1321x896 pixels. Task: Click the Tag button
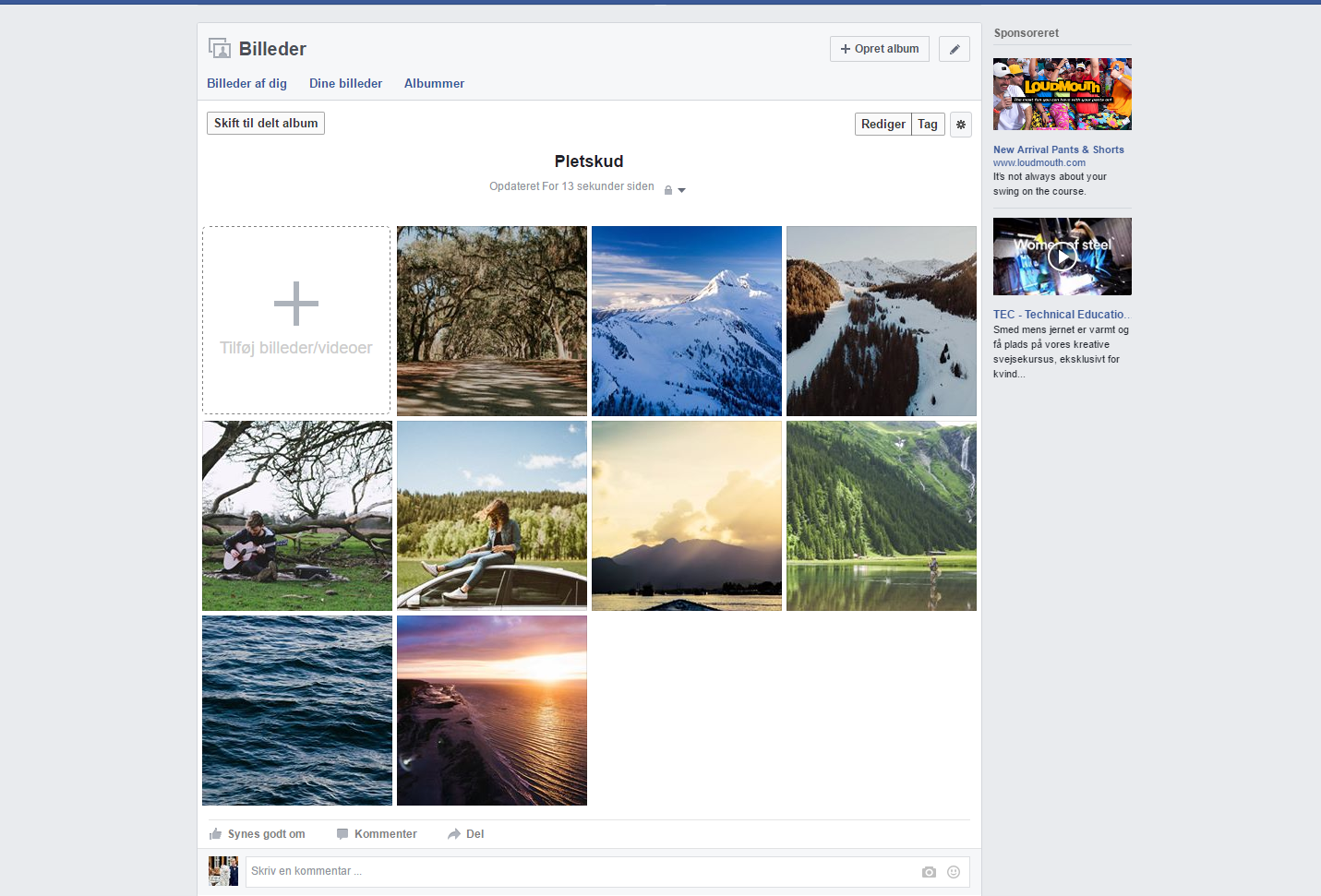pyautogui.click(x=928, y=125)
